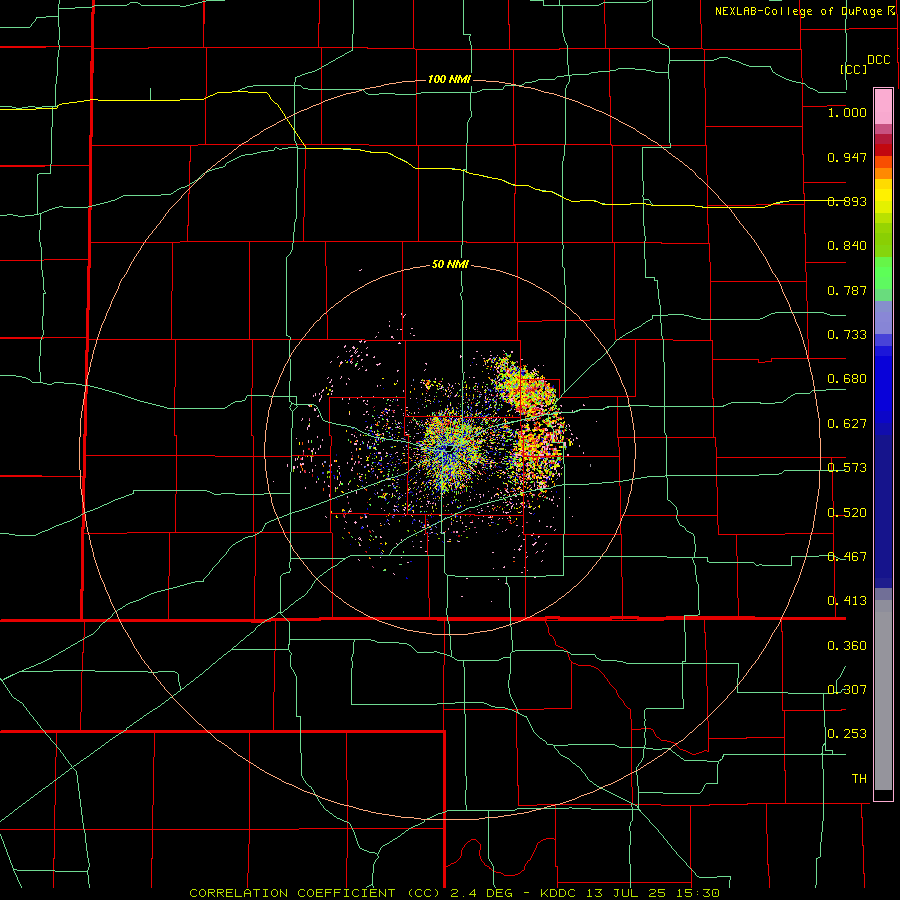Select the KDDC station identifier in the caption
Image resolution: width=900 pixels, height=900 pixels.
pos(560,893)
